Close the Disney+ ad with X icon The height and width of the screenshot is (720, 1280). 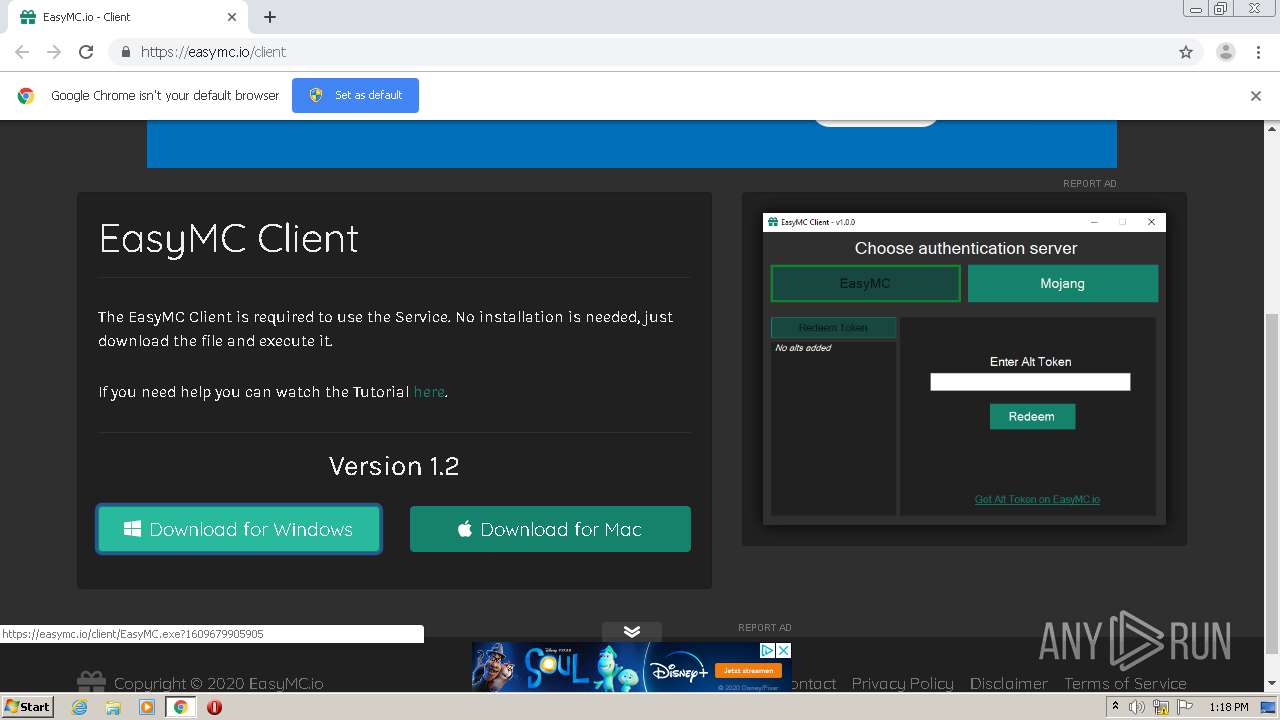(x=784, y=650)
